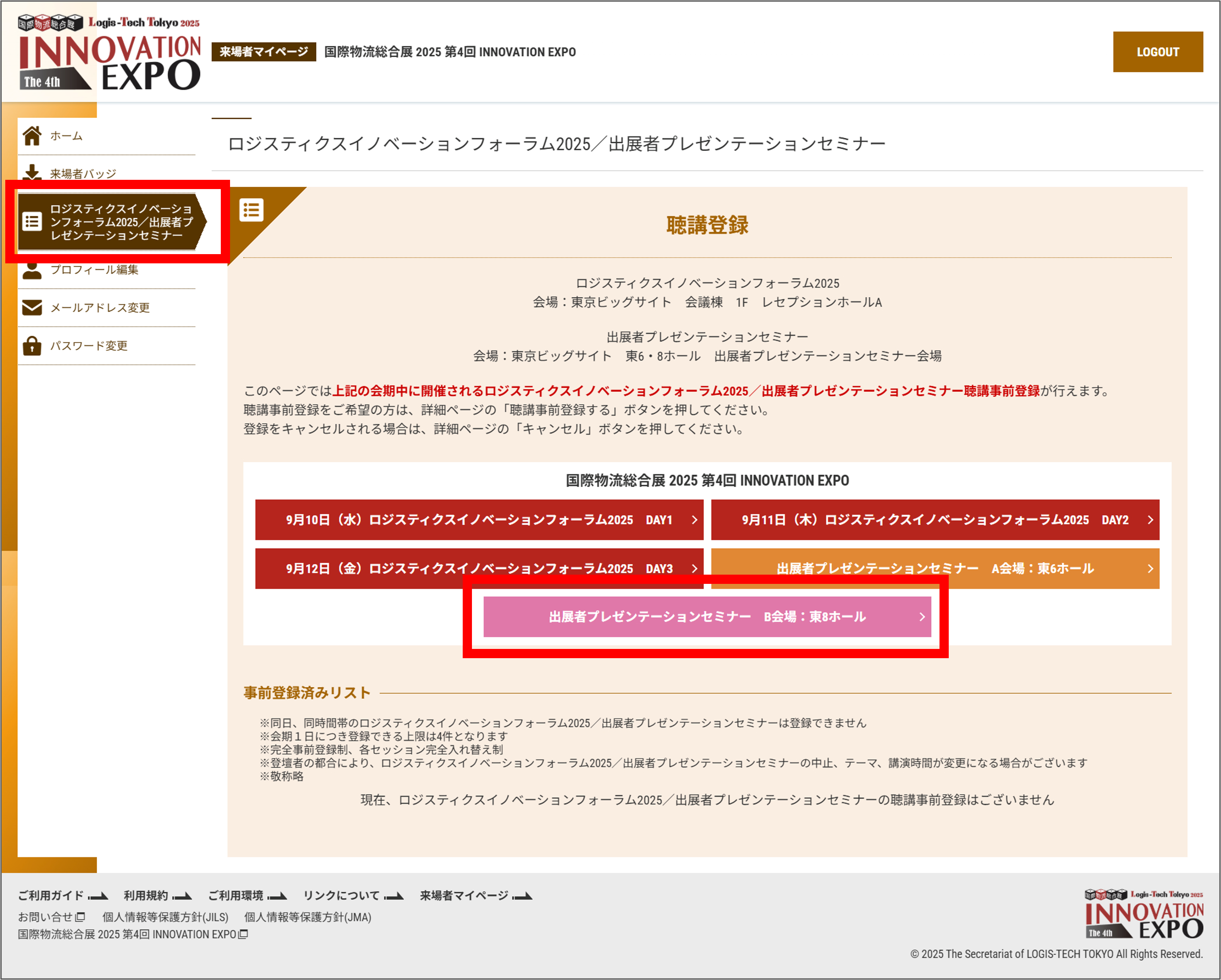Click chevron arrow on DAY1 button
This screenshot has width=1221, height=980.
(x=695, y=520)
